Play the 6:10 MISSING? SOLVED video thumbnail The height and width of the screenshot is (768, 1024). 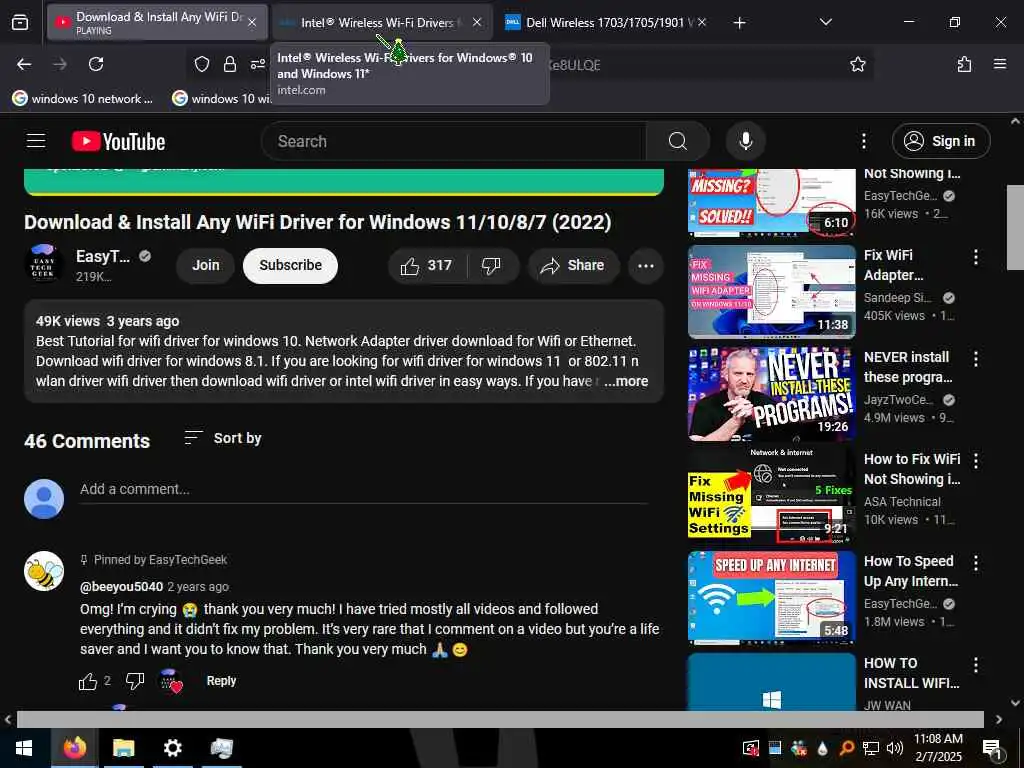pos(772,202)
